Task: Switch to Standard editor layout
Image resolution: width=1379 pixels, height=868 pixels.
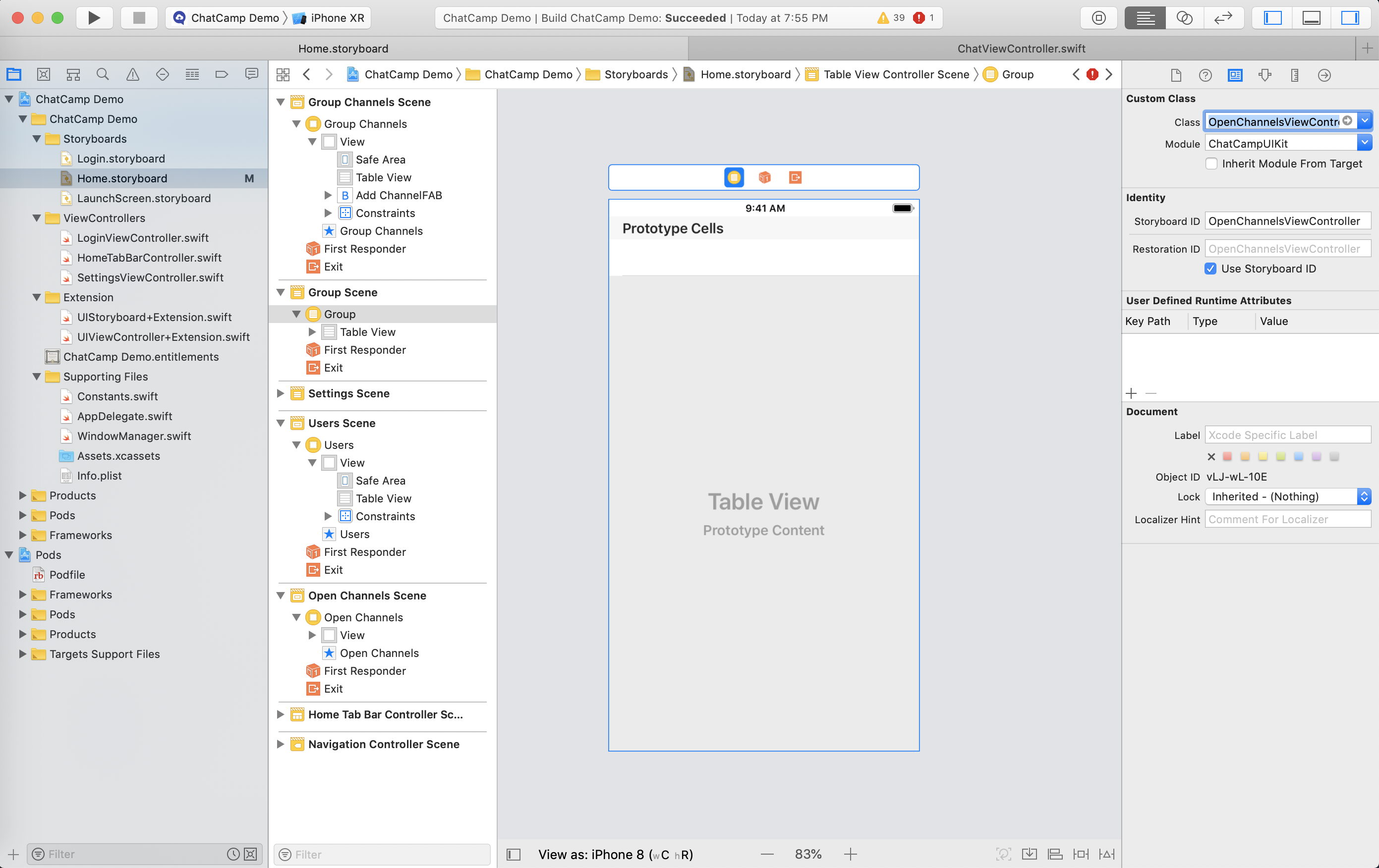Action: click(1145, 18)
